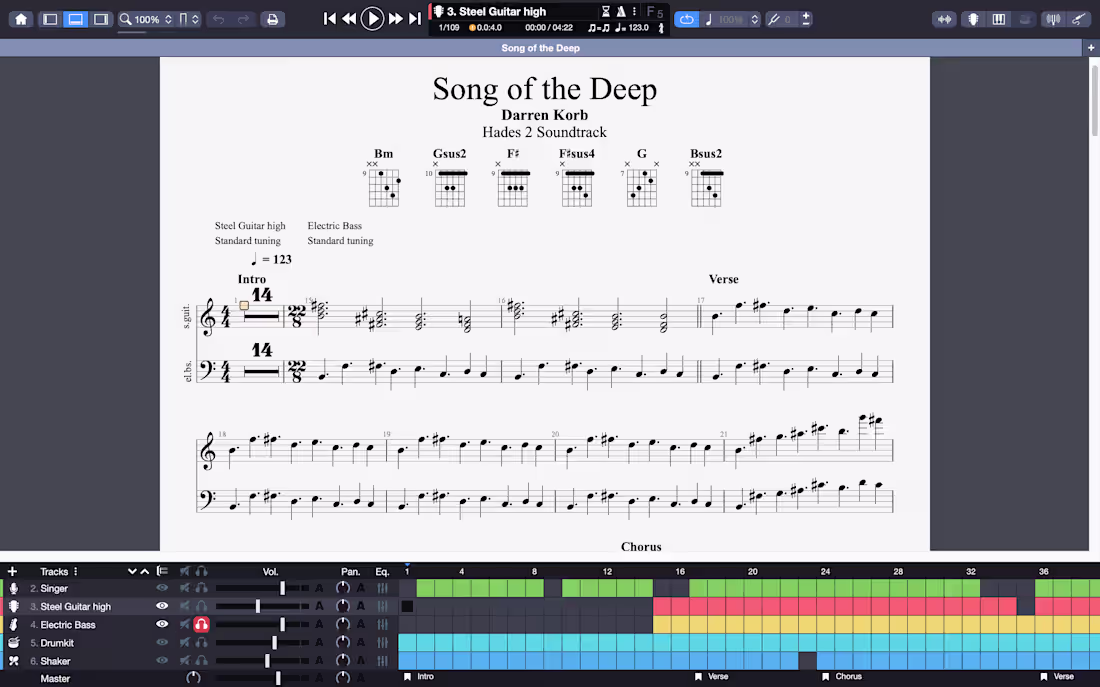The height and width of the screenshot is (687, 1100).
Task: Select the Song of the Deep tab
Action: tap(540, 48)
